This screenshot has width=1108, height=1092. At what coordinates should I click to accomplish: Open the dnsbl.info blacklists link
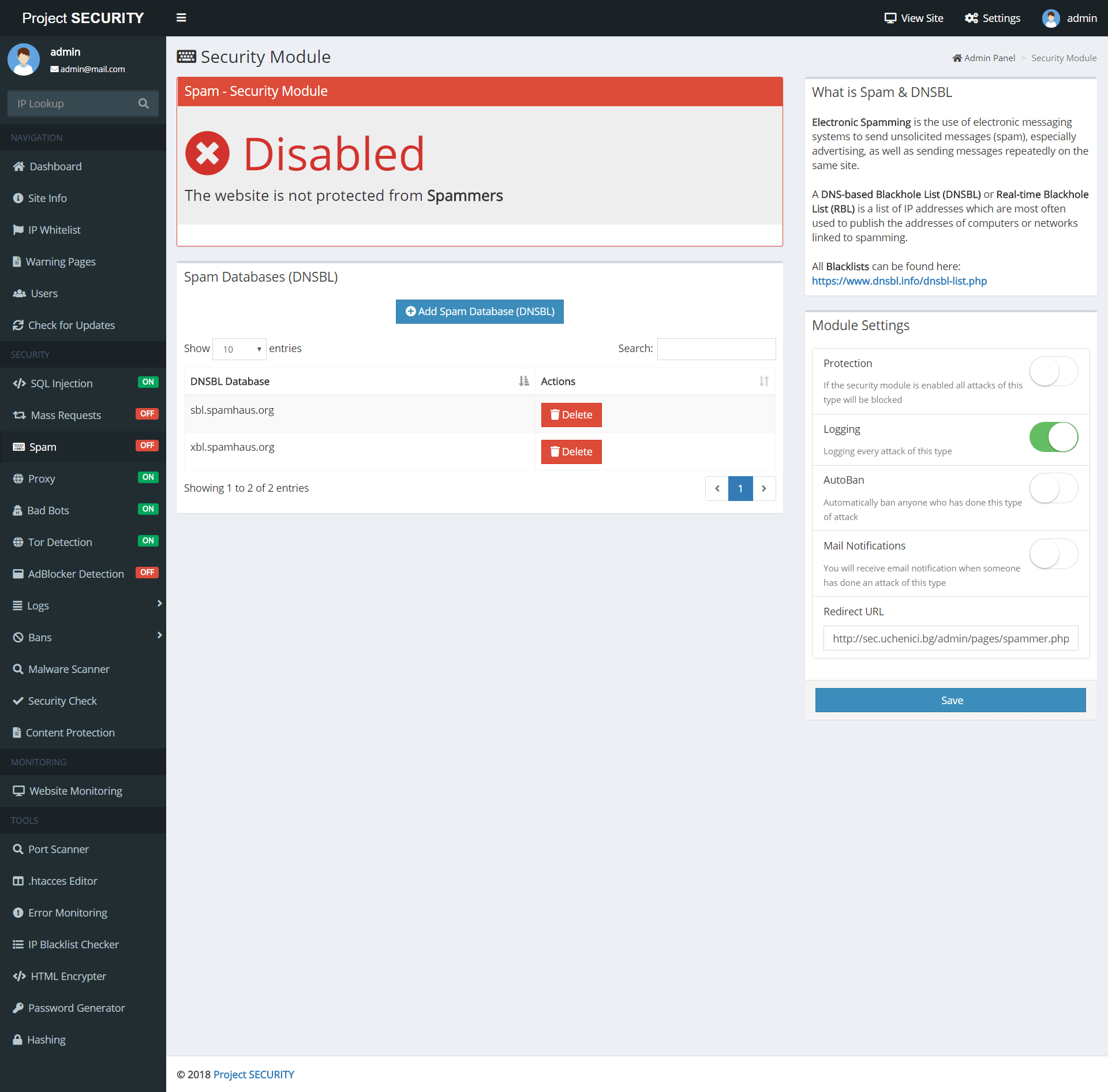click(x=899, y=281)
